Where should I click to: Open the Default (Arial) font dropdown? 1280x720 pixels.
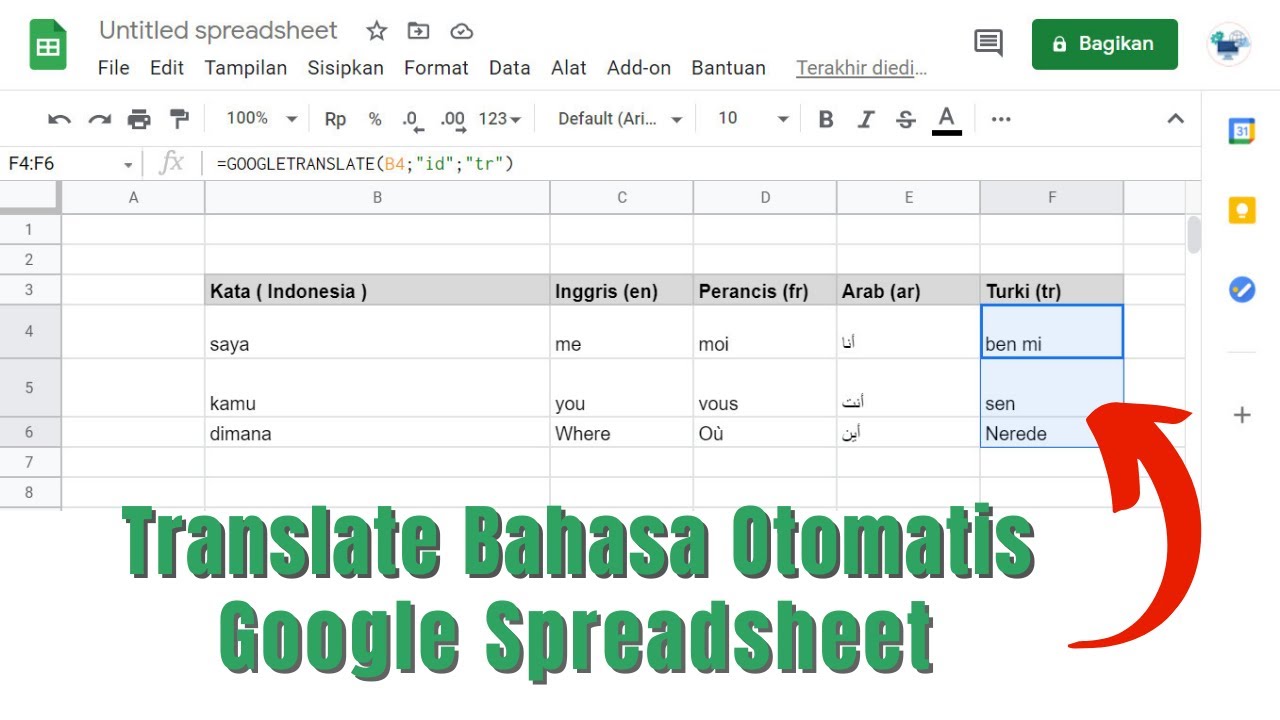click(x=620, y=119)
